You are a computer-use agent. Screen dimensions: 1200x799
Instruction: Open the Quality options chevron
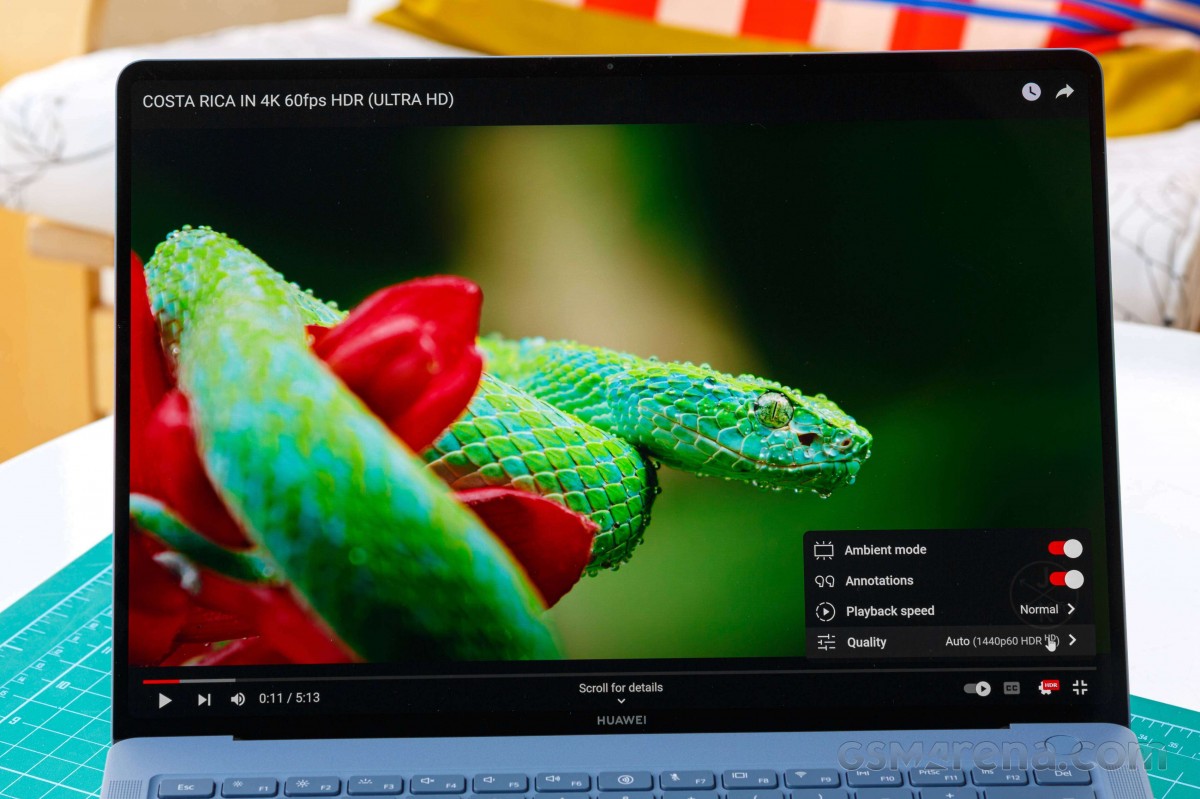[x=1074, y=641]
